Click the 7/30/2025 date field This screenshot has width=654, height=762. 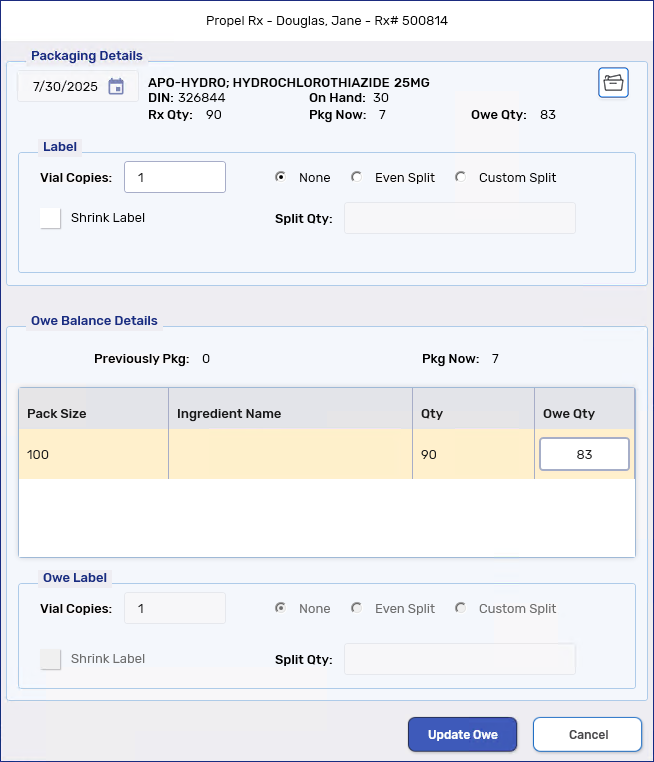click(65, 86)
